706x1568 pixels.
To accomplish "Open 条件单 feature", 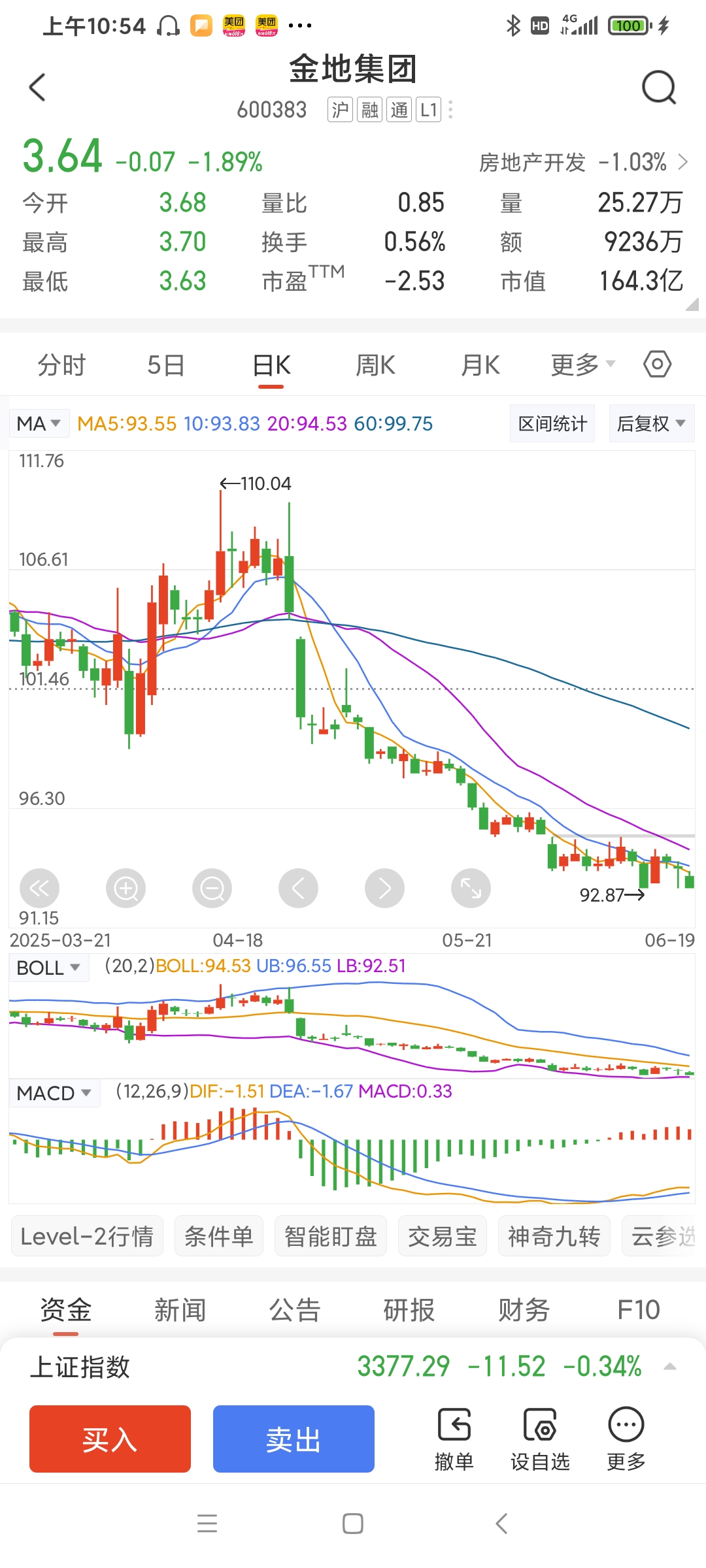I will point(219,1236).
